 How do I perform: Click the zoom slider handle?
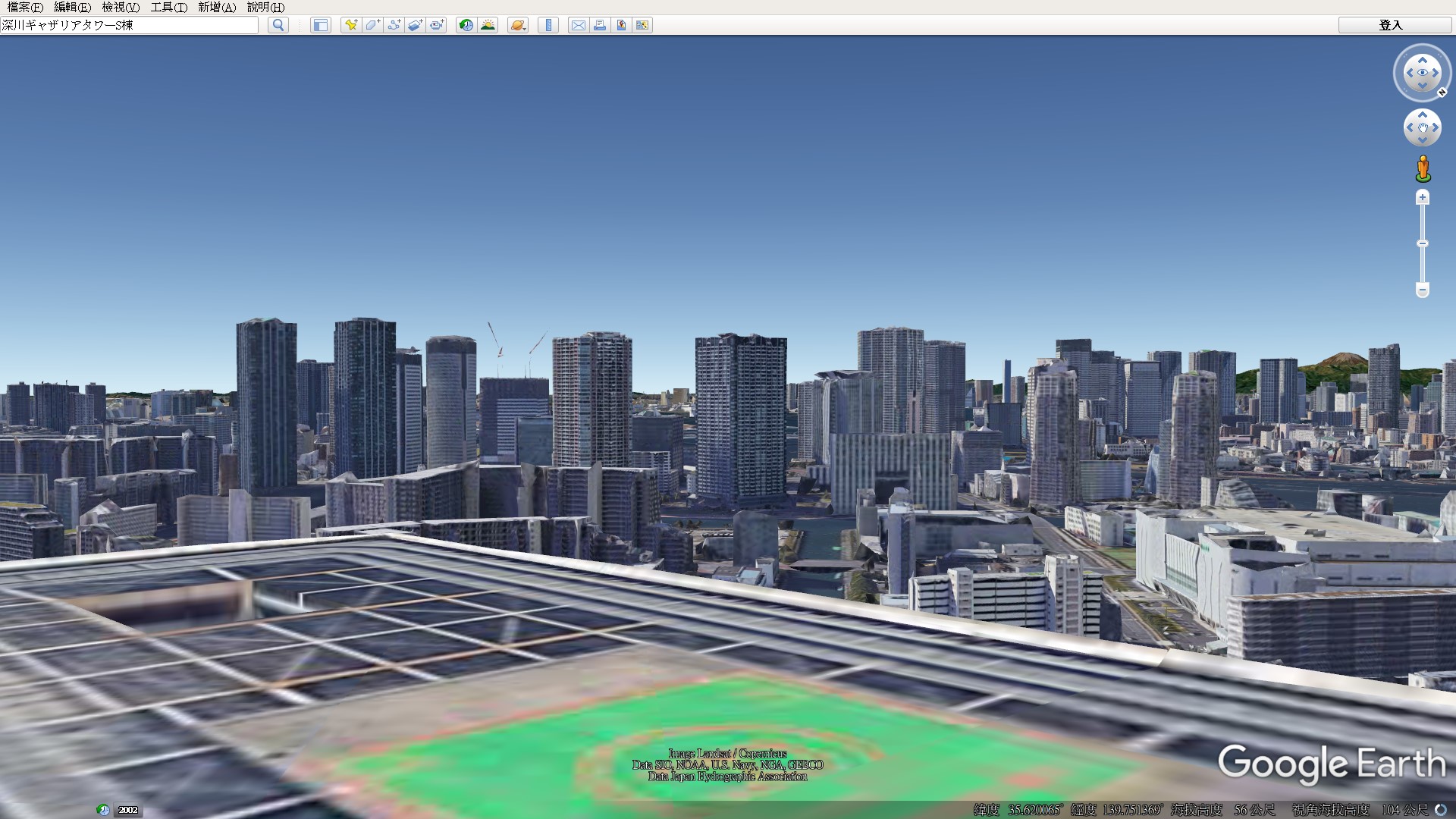pyautogui.click(x=1423, y=243)
